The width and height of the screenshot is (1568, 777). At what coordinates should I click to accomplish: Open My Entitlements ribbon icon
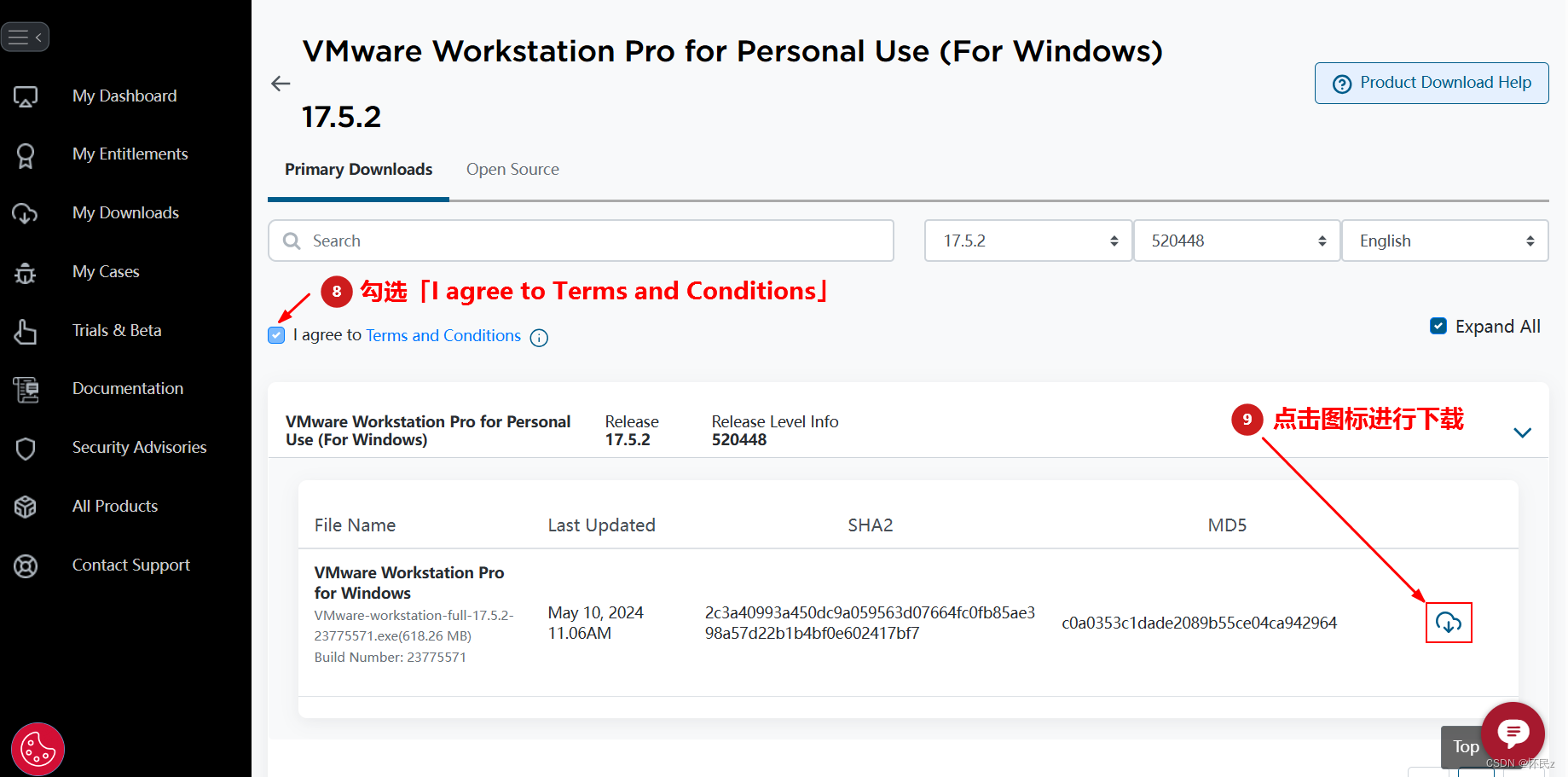pyautogui.click(x=26, y=155)
